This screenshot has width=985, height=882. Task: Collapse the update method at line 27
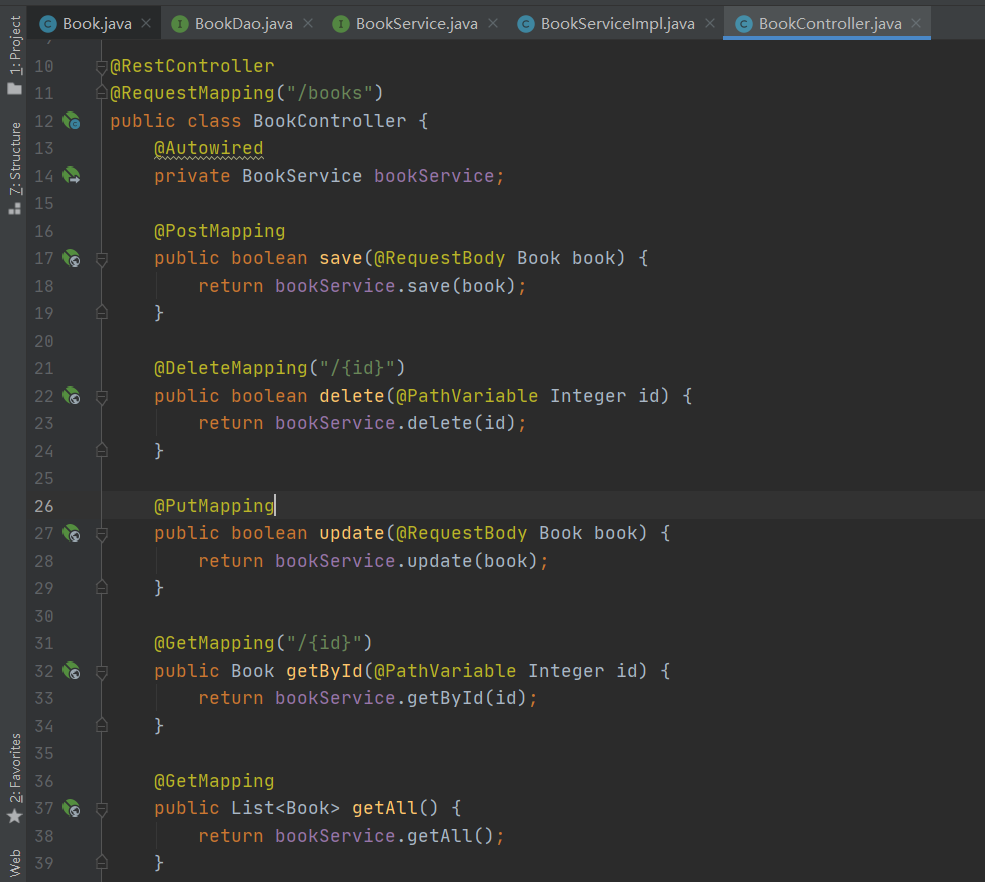(x=101, y=534)
